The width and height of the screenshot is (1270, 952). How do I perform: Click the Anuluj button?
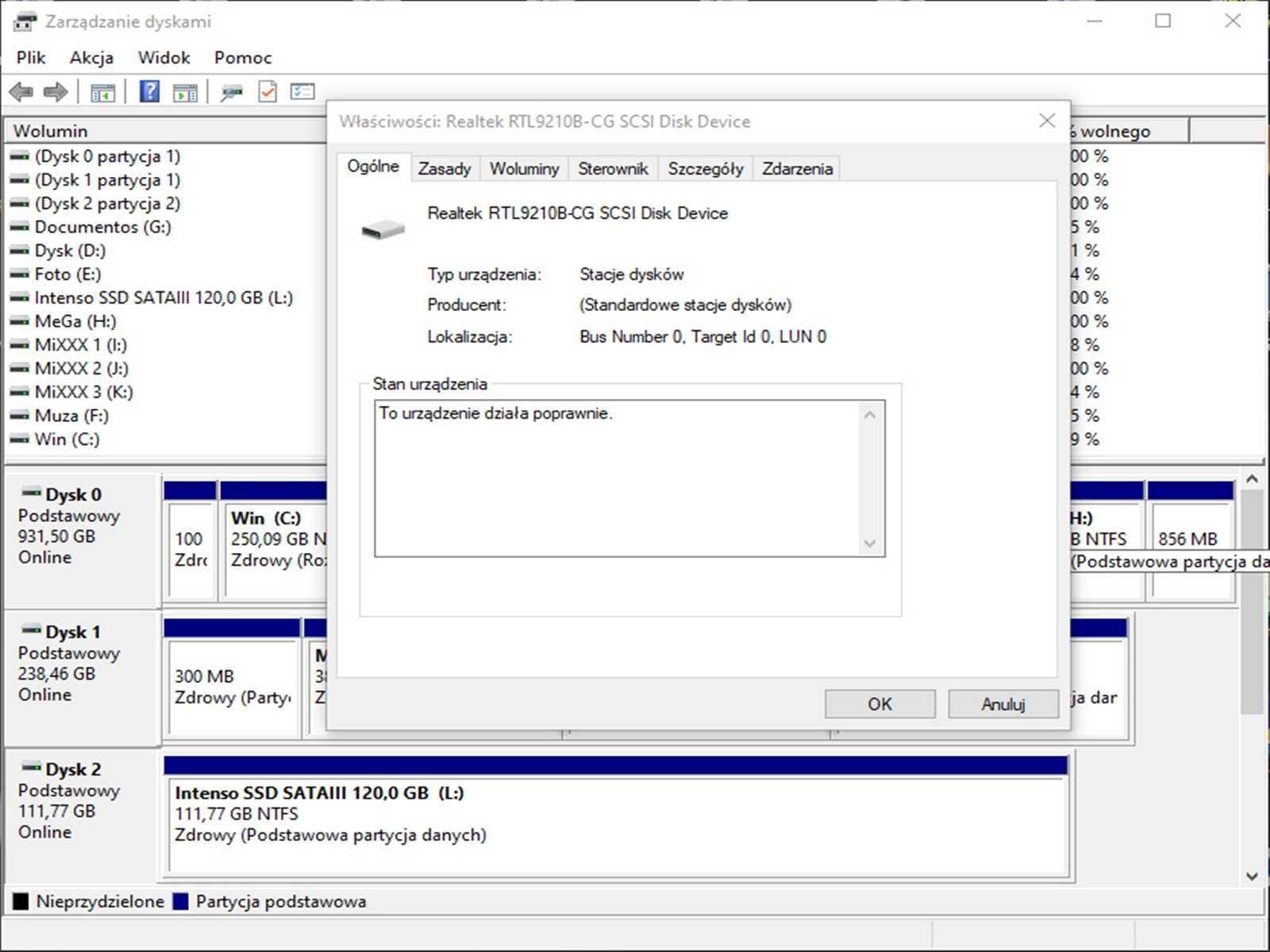pyautogui.click(x=1003, y=704)
